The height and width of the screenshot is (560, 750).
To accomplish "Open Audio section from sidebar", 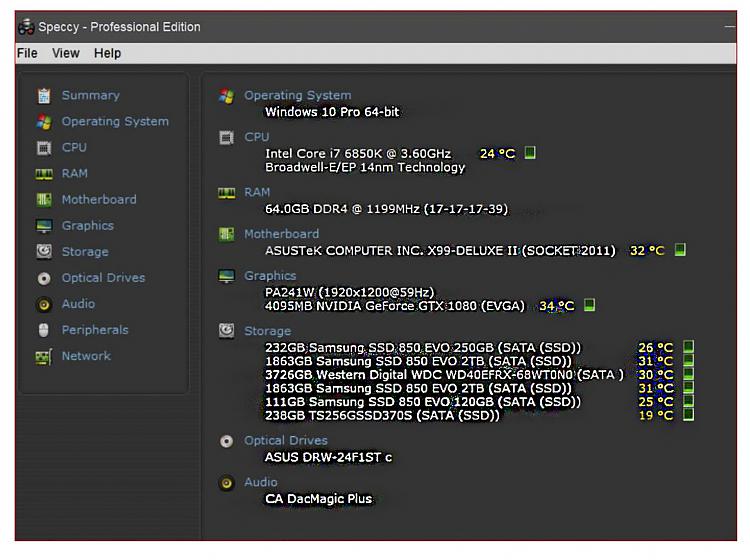I will tap(78, 304).
